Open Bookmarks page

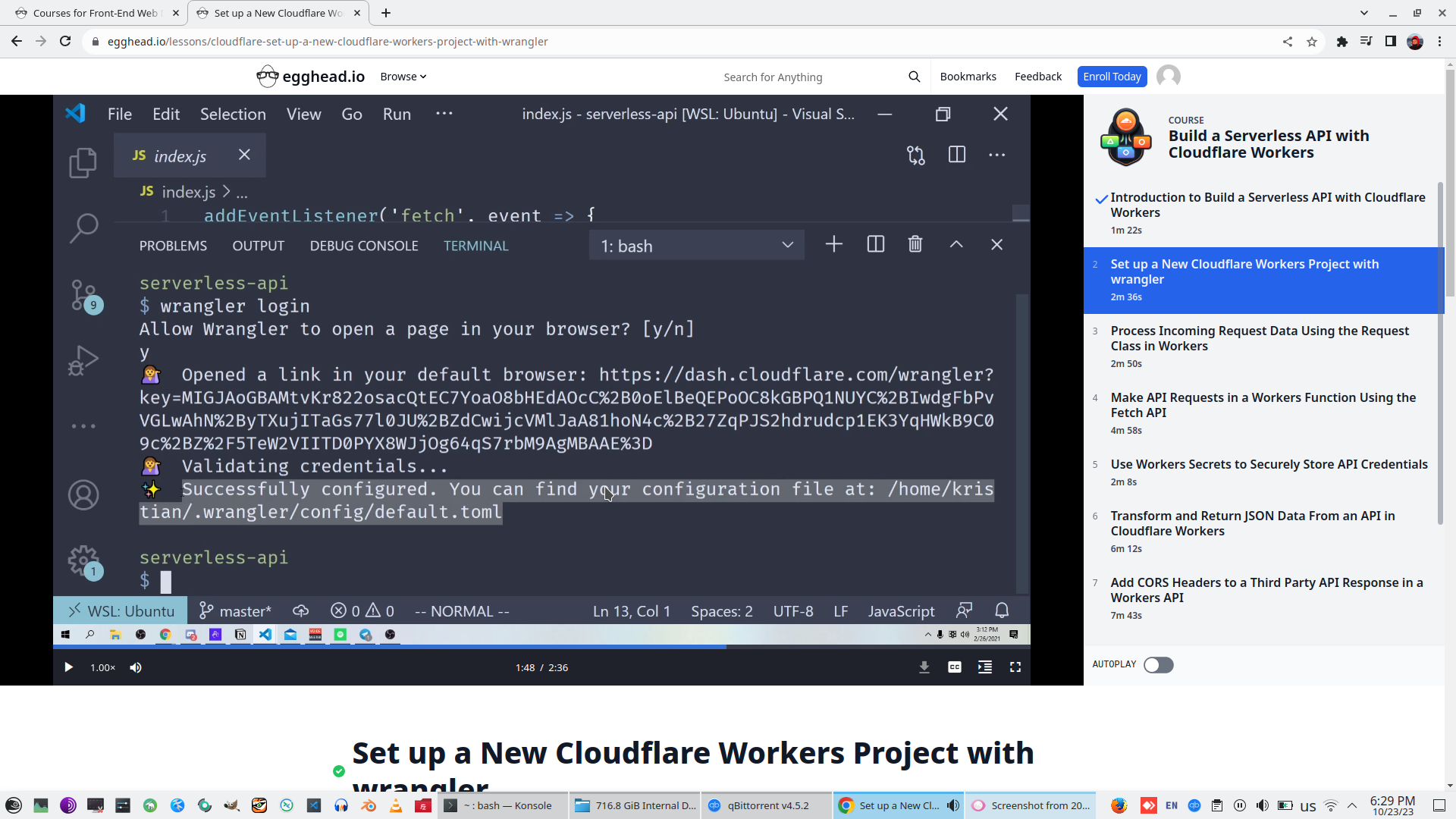tap(968, 77)
